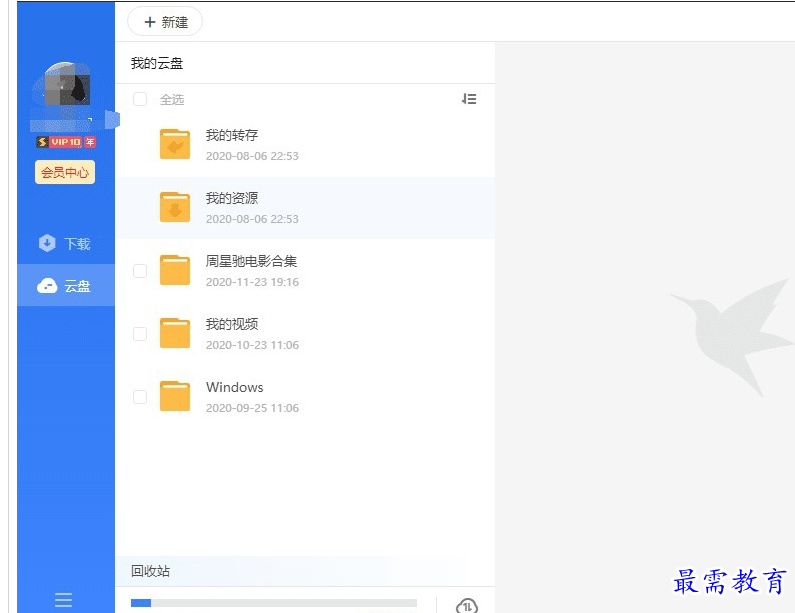Click the 我的资源 folder icon
Screen dimensions: 795x613
point(175,207)
